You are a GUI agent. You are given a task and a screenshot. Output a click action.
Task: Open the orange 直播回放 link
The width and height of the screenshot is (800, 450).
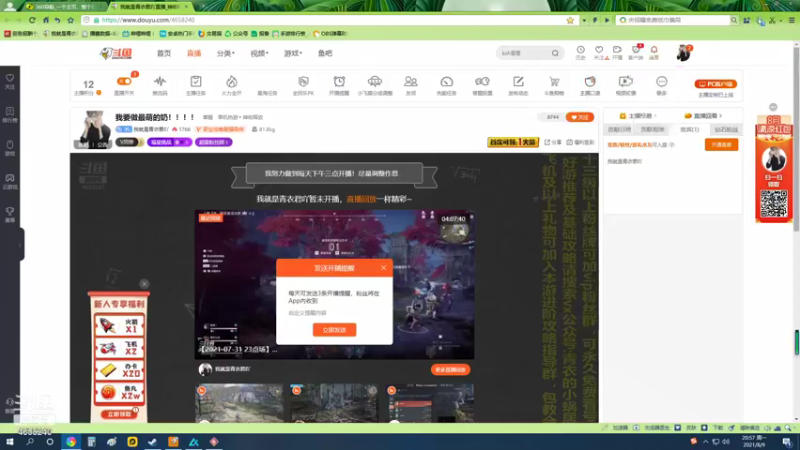(361, 199)
